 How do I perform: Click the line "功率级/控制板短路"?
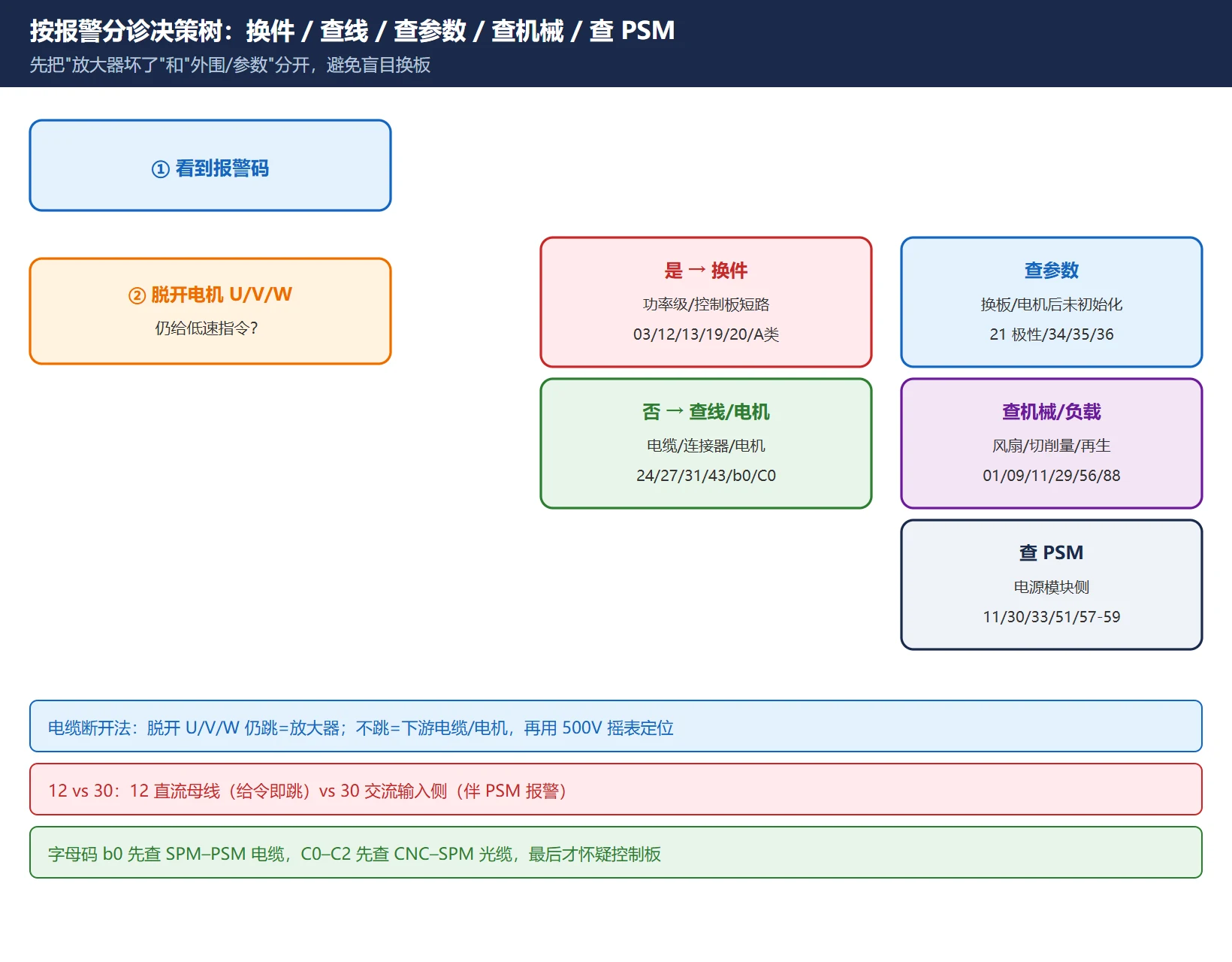pos(706,304)
